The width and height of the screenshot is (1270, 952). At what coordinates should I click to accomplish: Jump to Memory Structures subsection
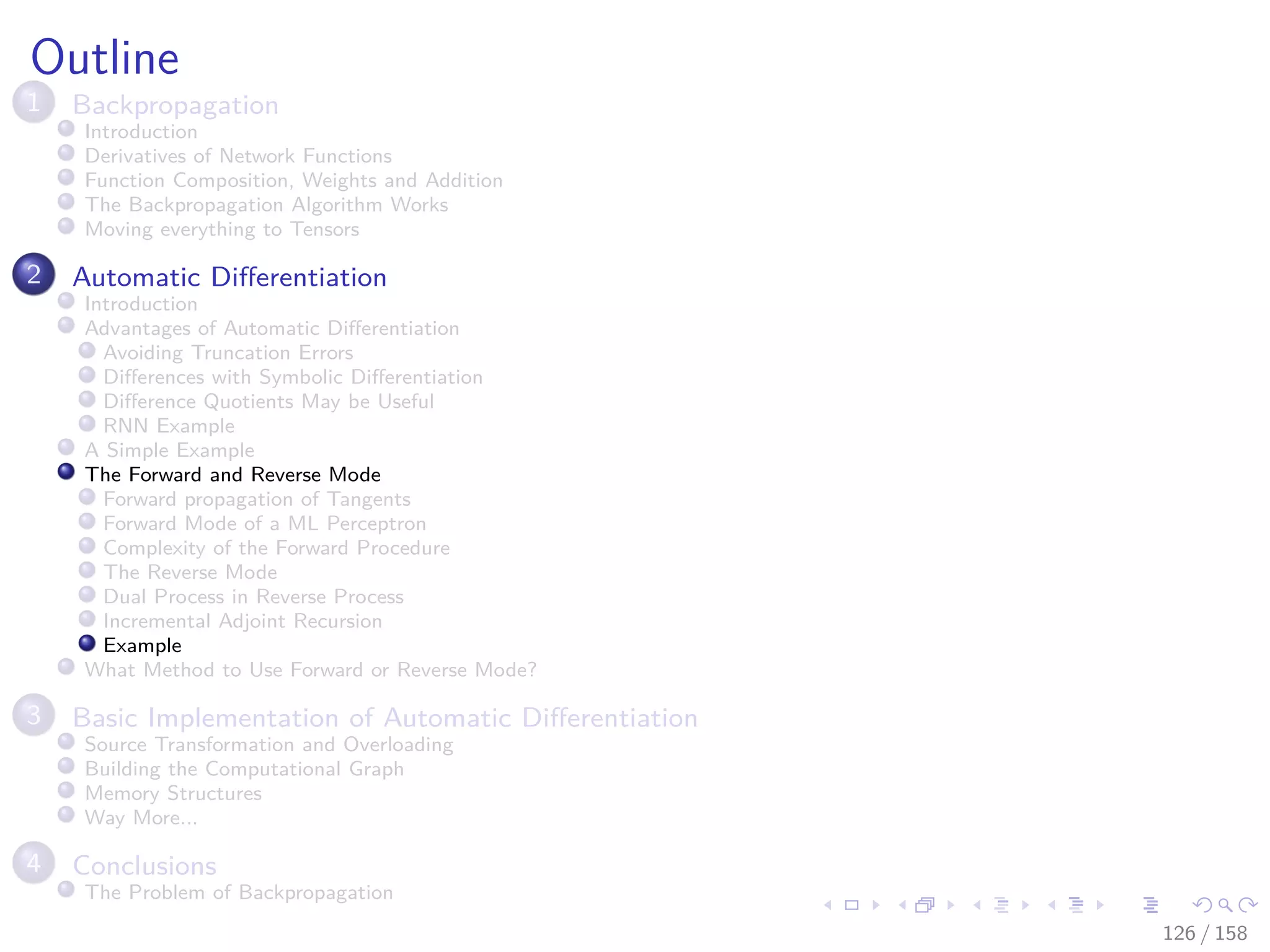[x=173, y=793]
